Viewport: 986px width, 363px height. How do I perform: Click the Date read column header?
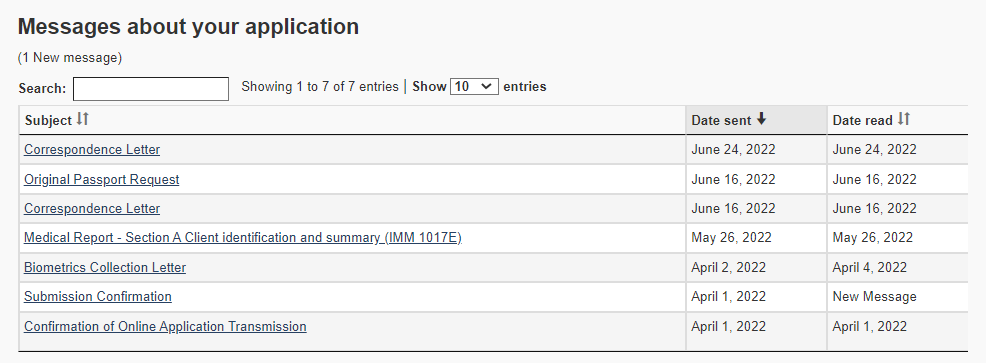pos(898,120)
